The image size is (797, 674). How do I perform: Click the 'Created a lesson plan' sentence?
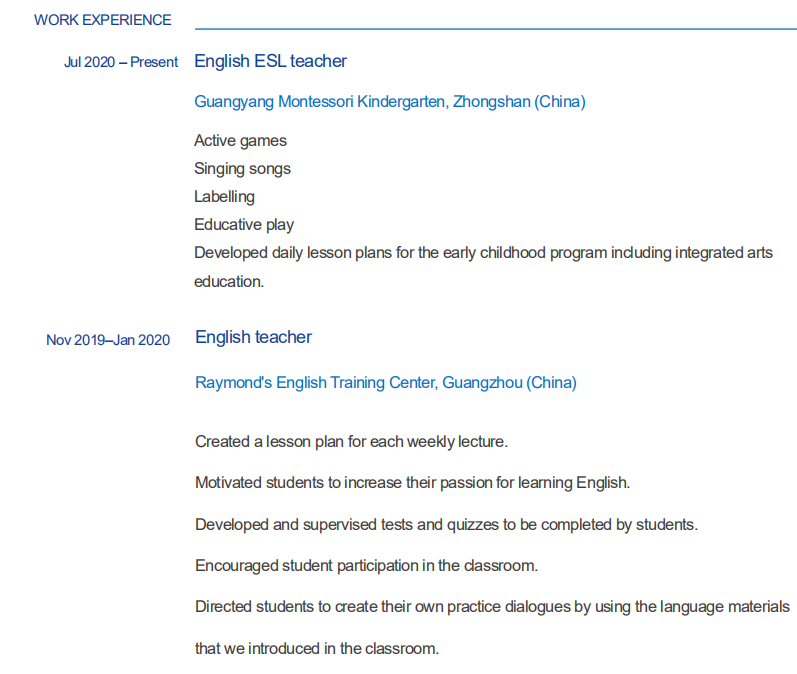(x=351, y=441)
